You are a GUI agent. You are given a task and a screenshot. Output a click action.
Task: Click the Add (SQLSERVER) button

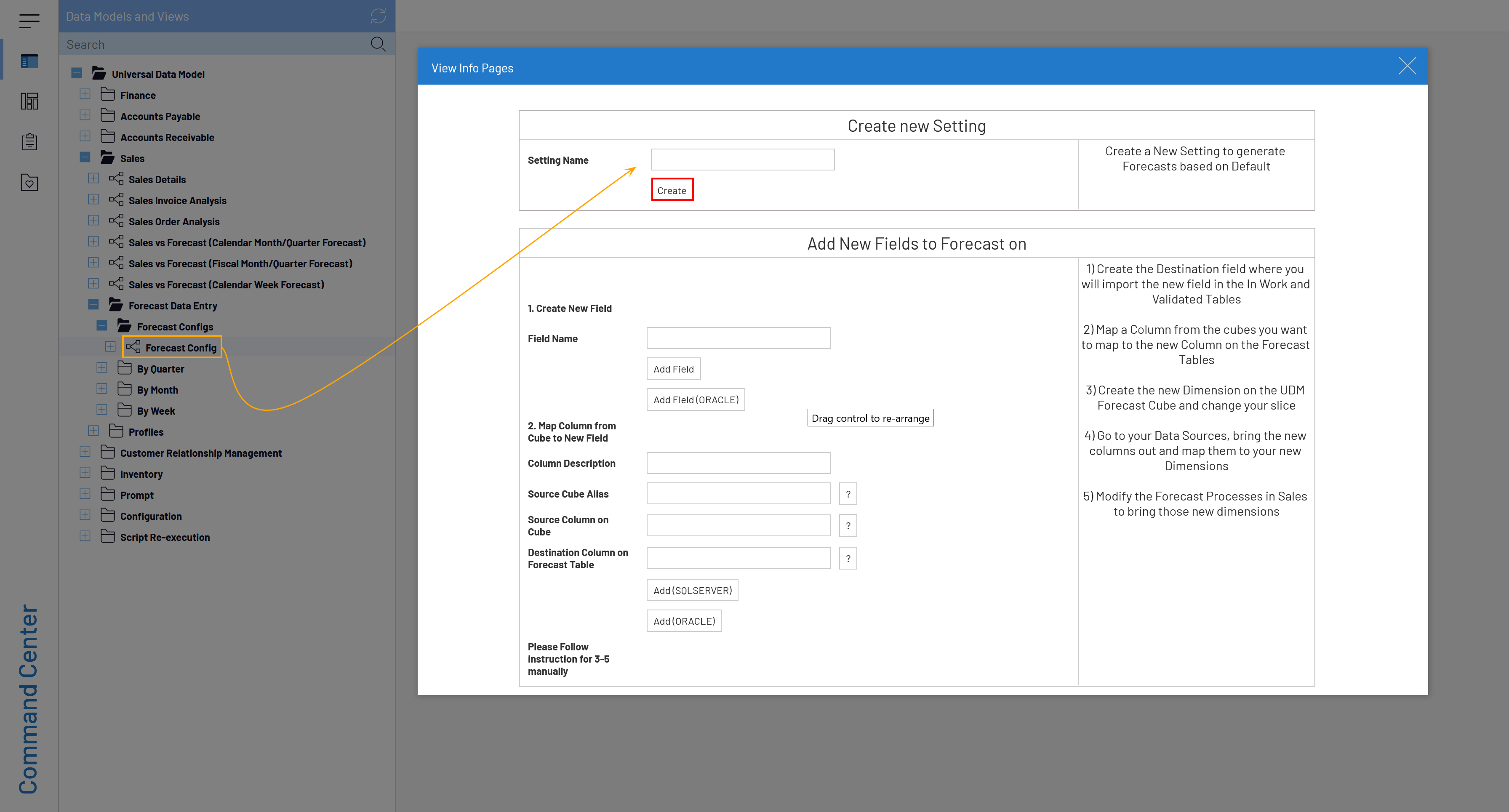pyautogui.click(x=692, y=590)
